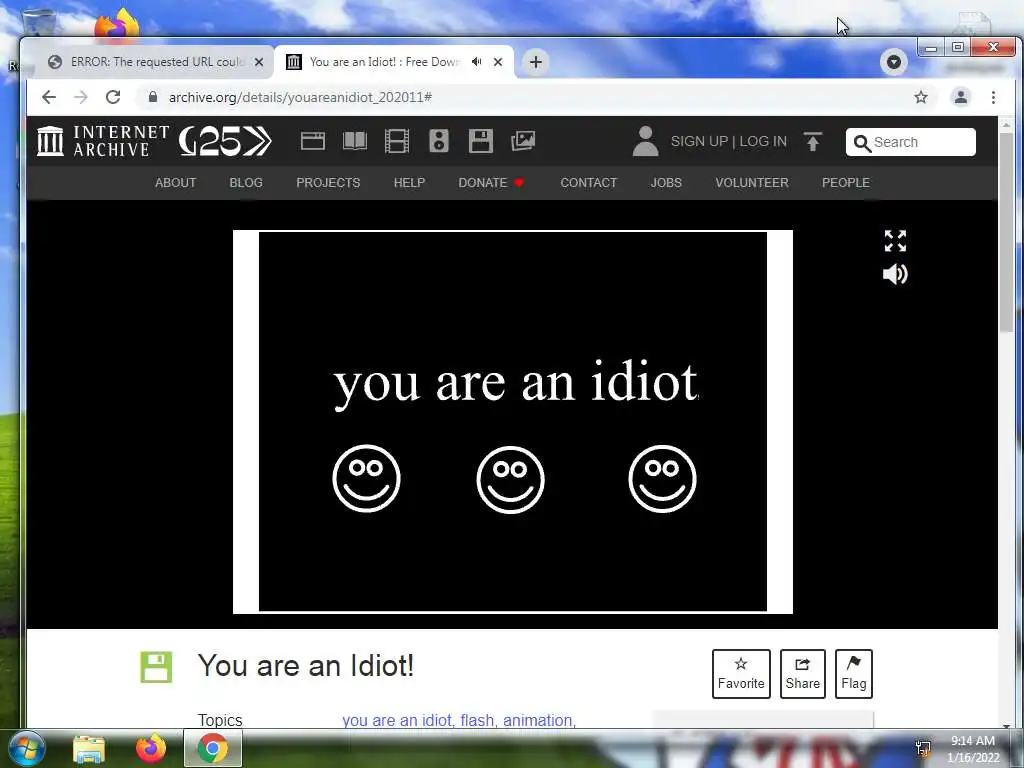
Task: Open File Explorer from the taskbar
Action: pos(89,749)
